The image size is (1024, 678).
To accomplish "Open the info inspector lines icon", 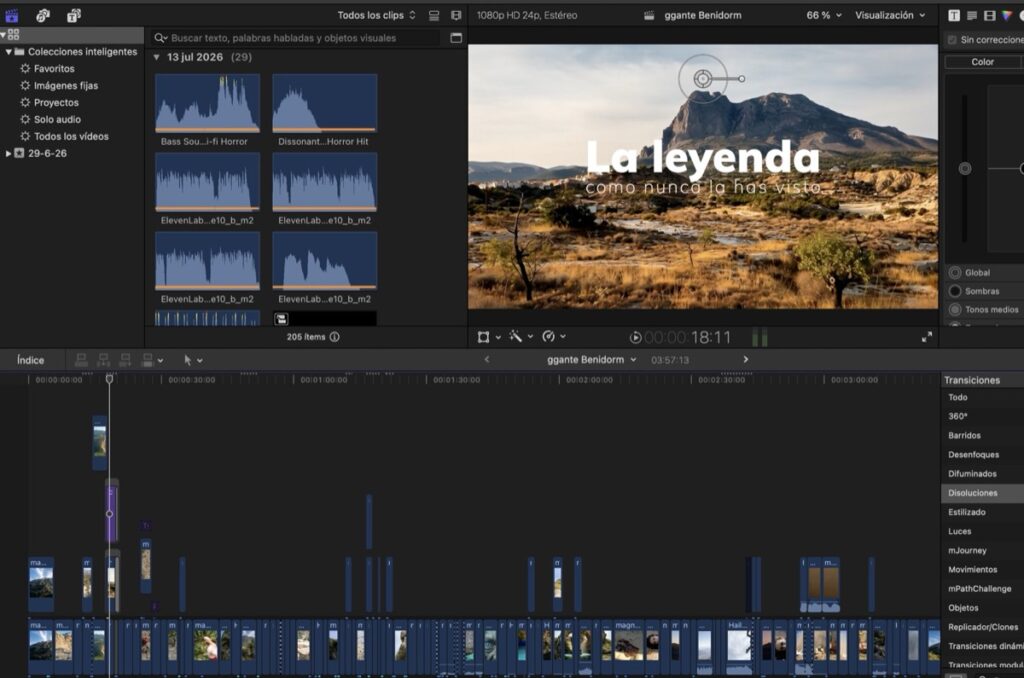I will pos(972,15).
